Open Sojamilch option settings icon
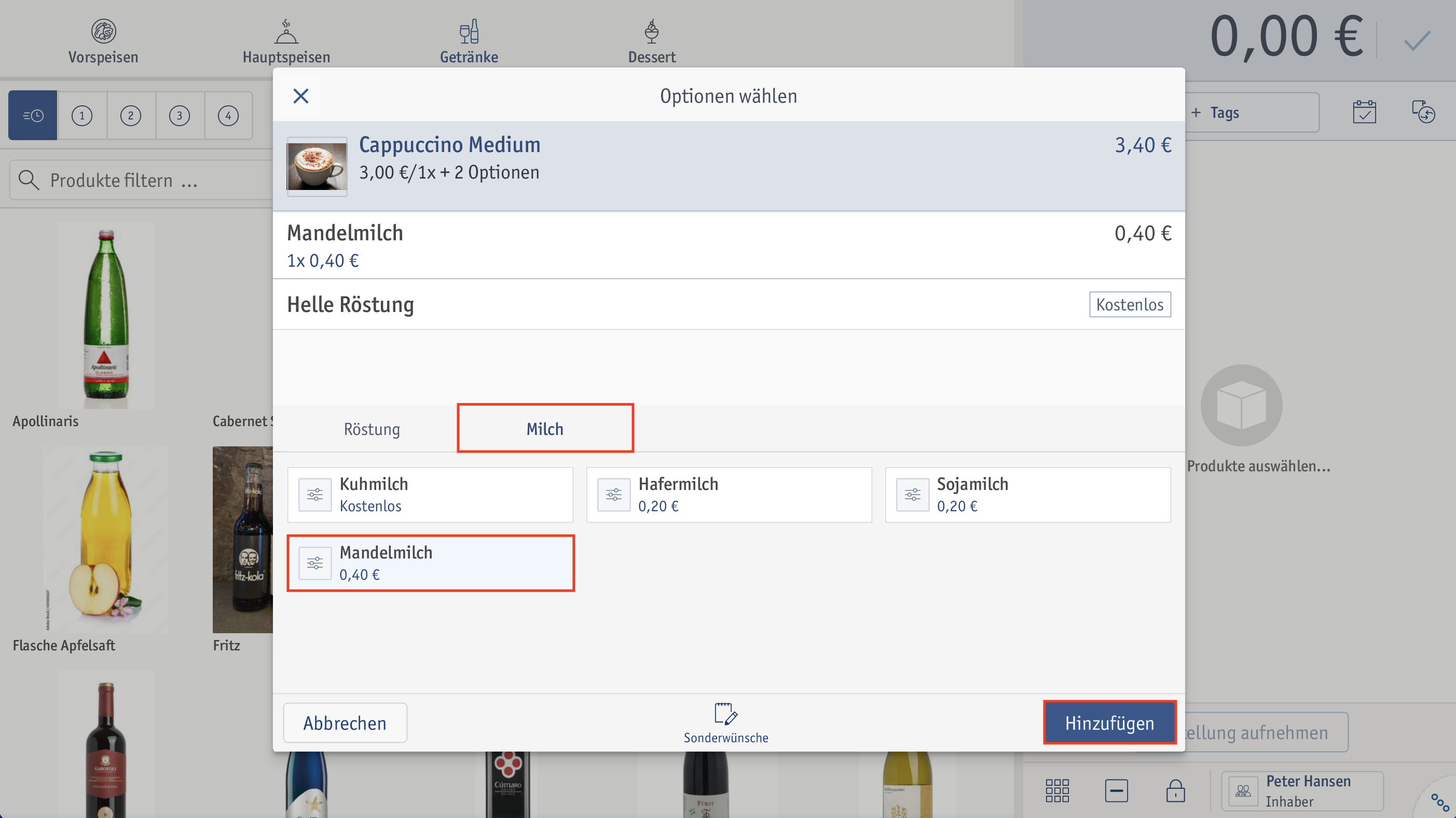This screenshot has height=818, width=1456. (912, 495)
